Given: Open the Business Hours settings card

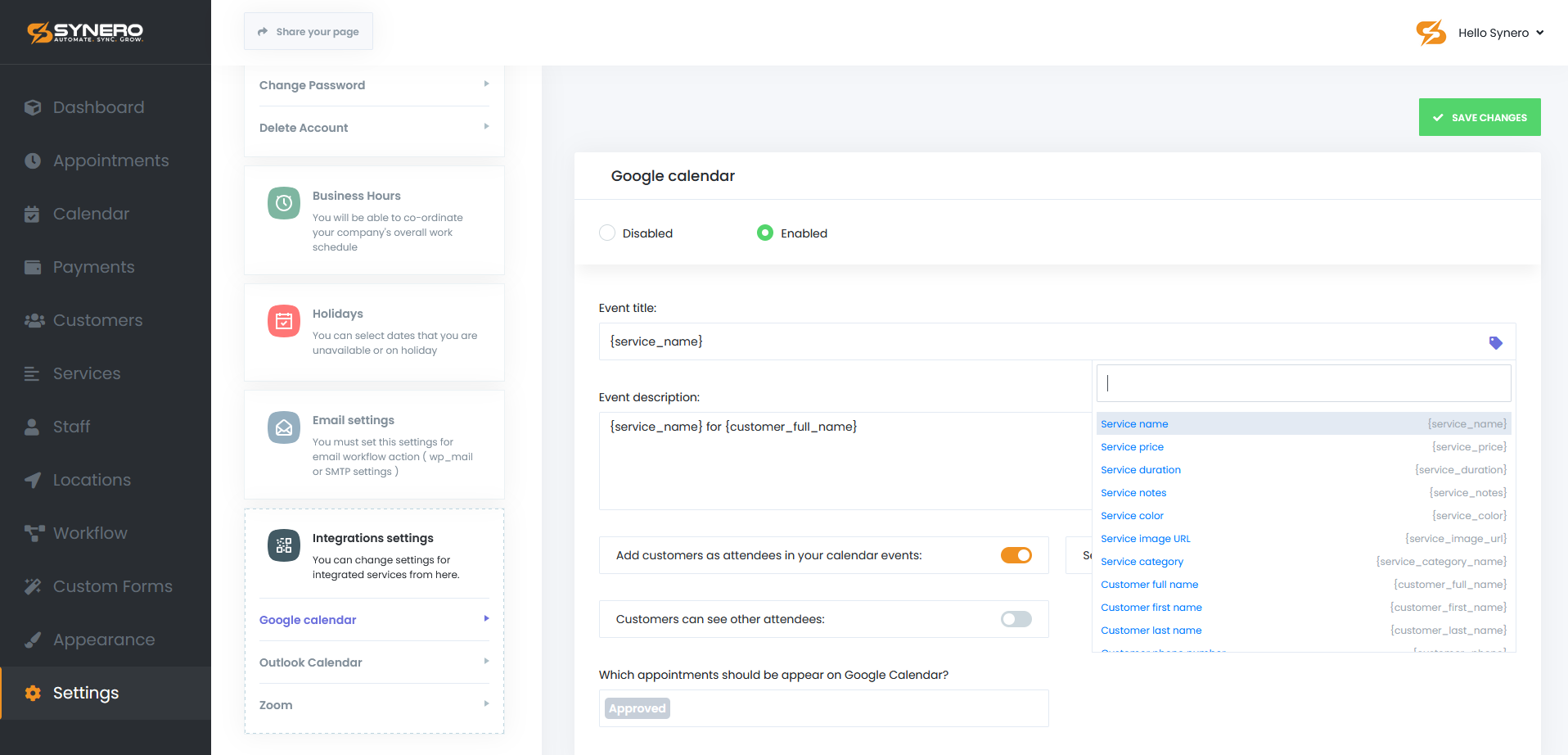Looking at the screenshot, I should click(x=374, y=220).
